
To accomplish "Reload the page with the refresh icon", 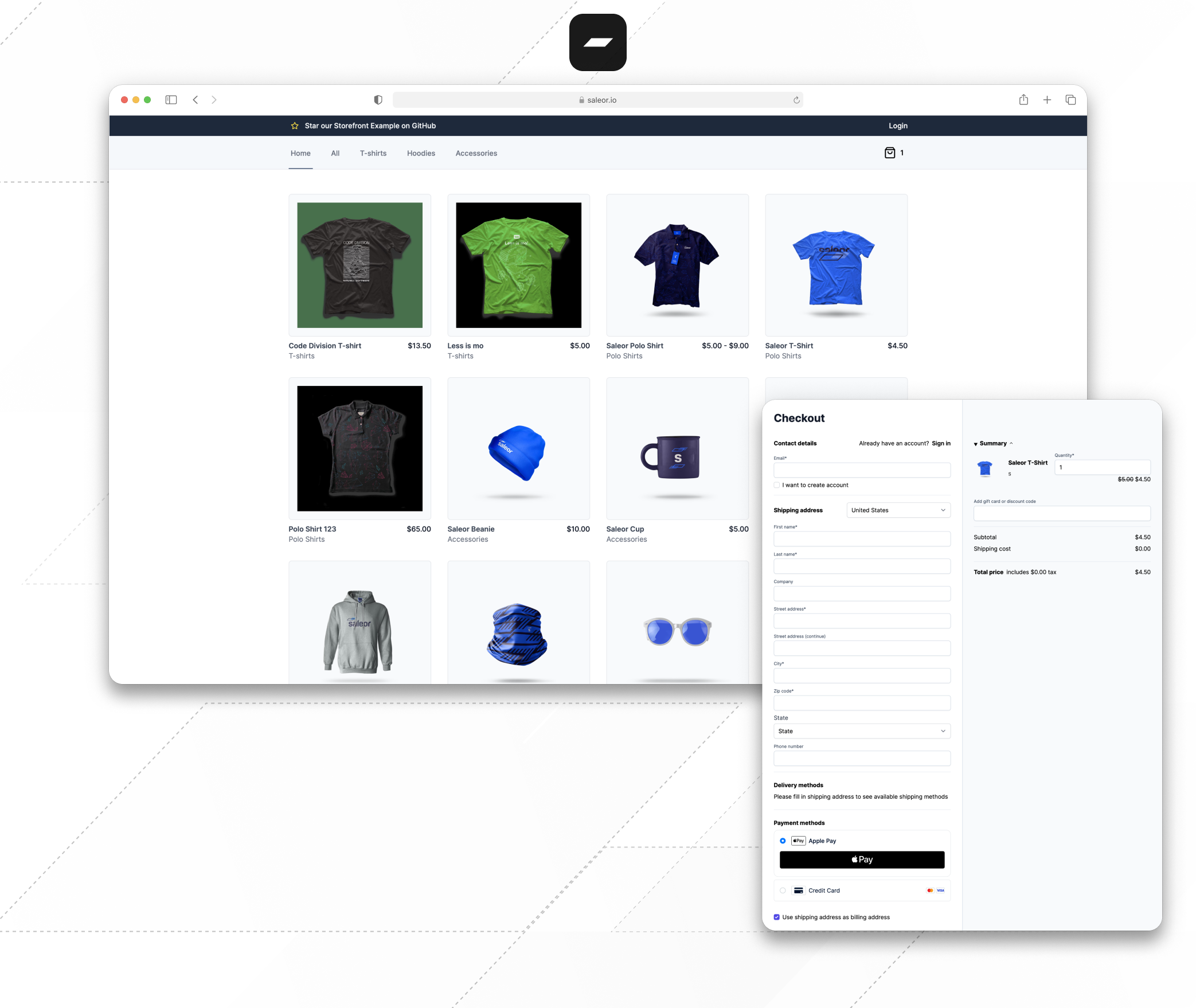I will (x=796, y=100).
